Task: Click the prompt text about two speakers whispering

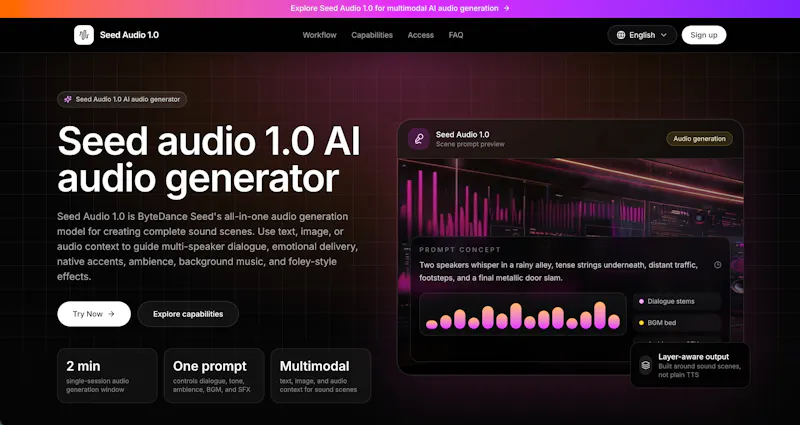Action: pos(558,271)
